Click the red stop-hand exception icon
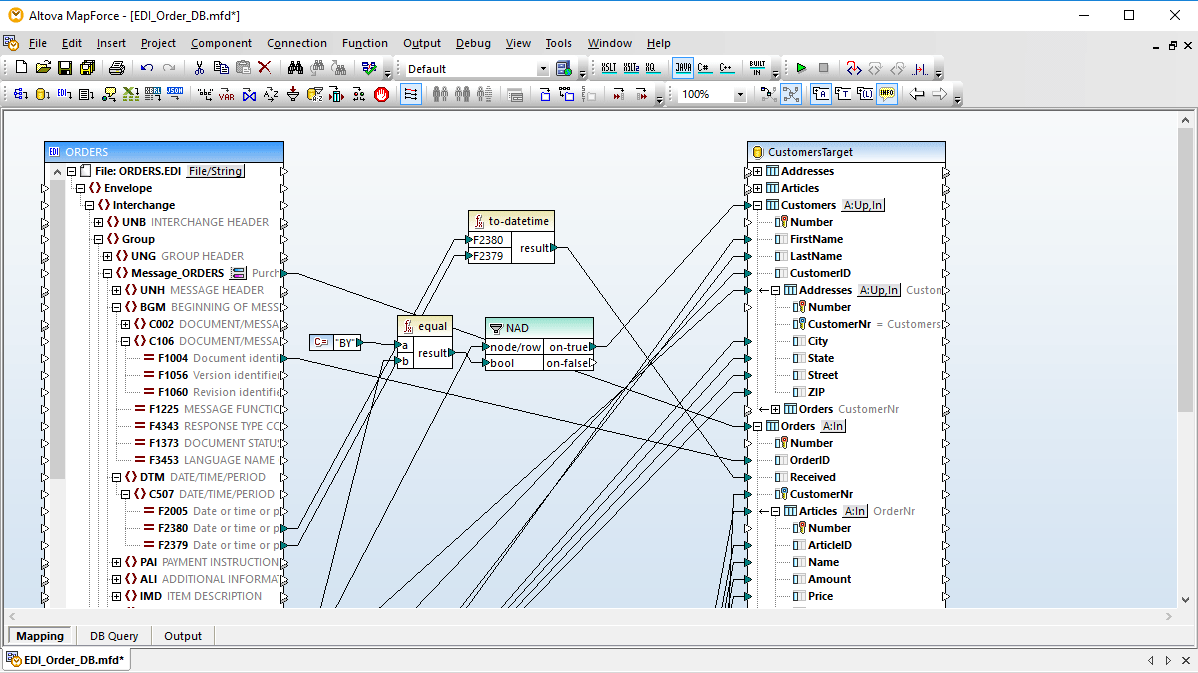The image size is (1198, 673). pos(381,94)
